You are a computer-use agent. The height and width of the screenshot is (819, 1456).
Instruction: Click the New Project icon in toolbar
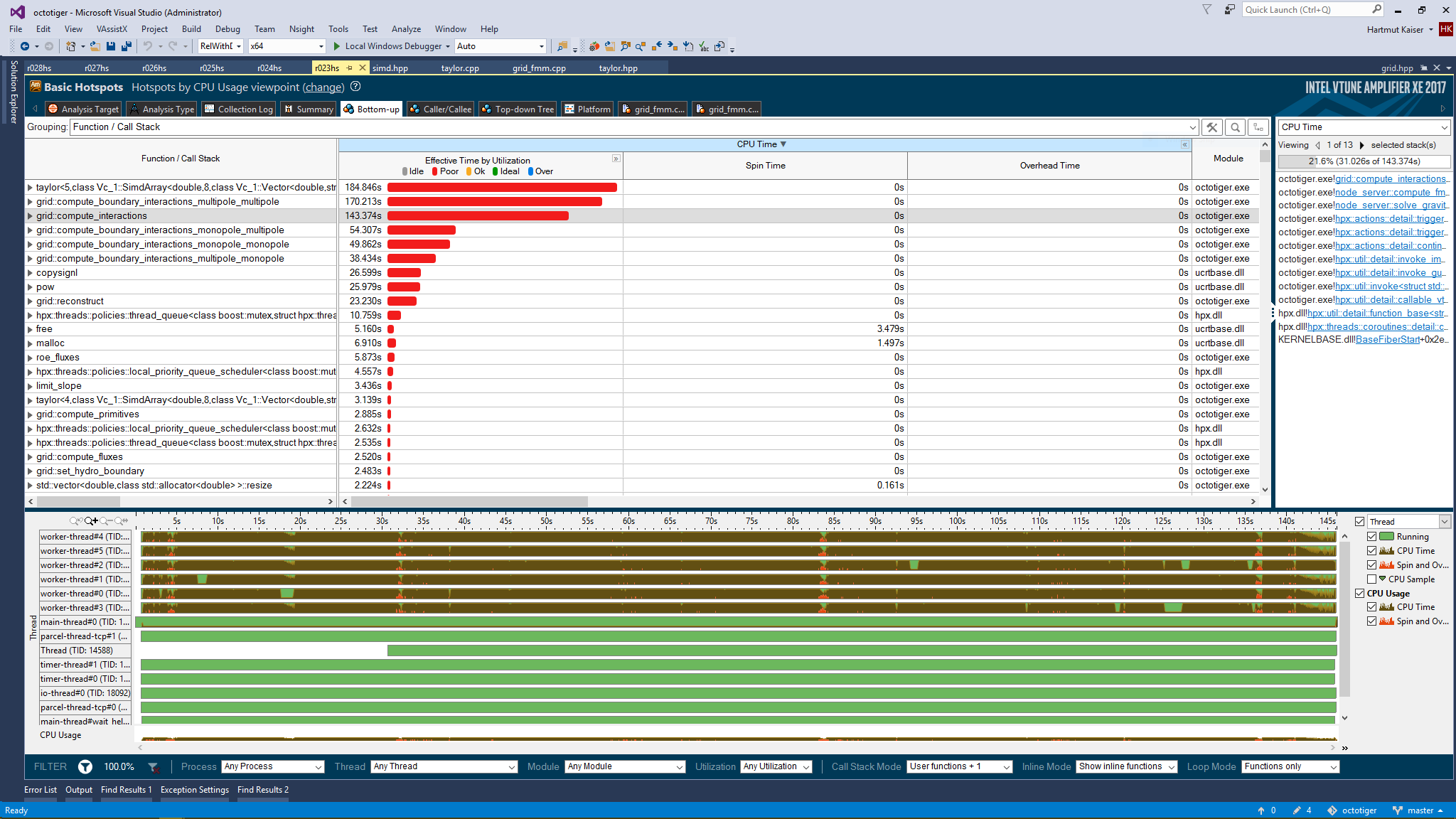click(x=71, y=46)
